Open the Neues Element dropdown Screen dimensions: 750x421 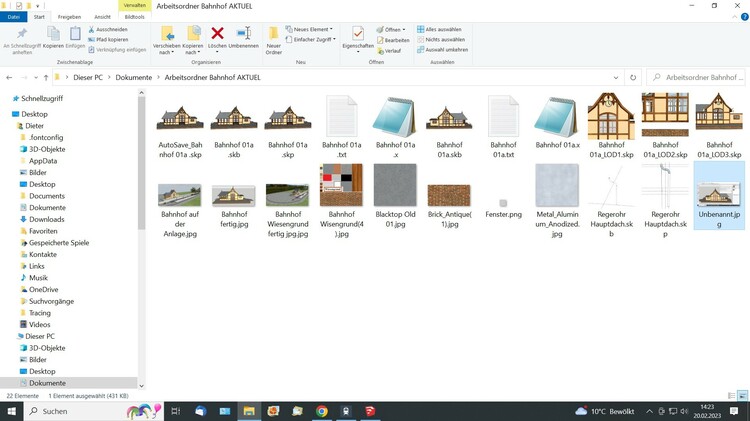311,30
